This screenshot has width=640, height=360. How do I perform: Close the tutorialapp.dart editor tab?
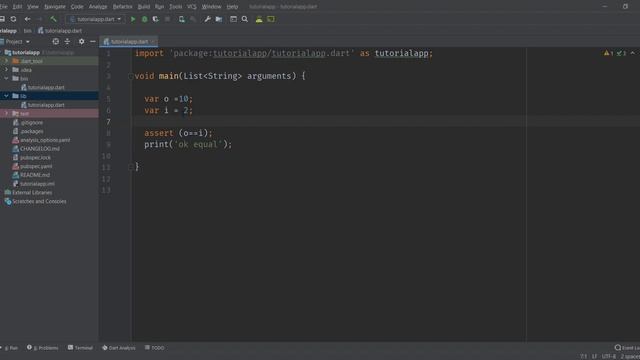(x=153, y=42)
